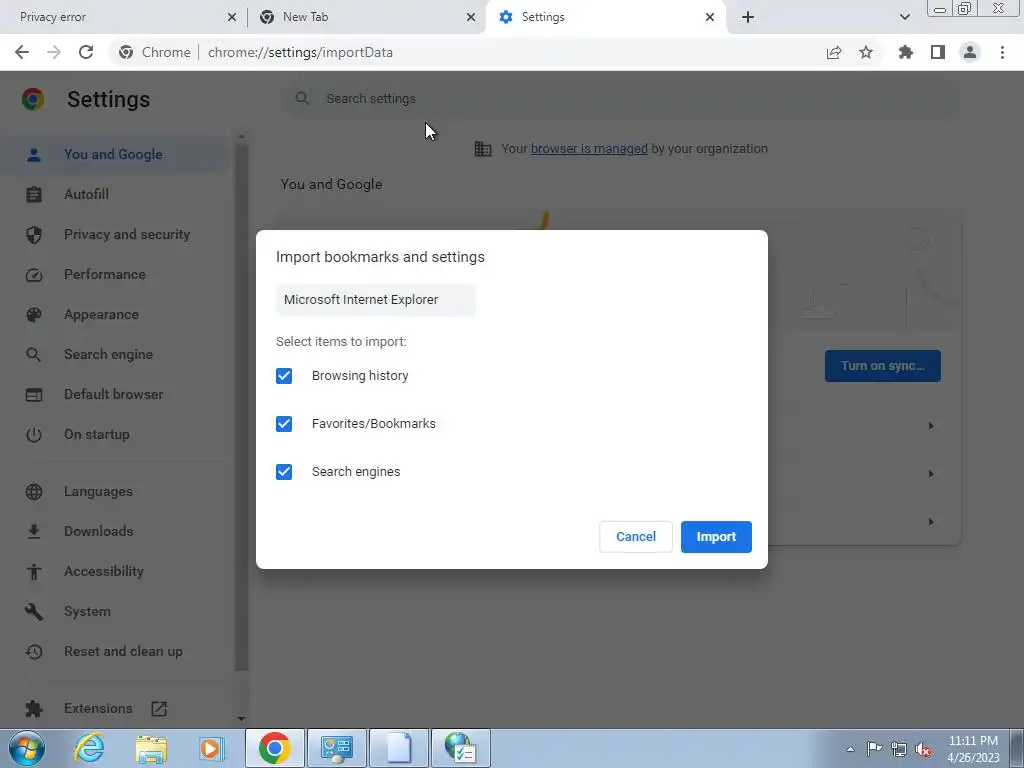Open the control panel taskbar icon
The width and height of the screenshot is (1024, 768).
tap(337, 748)
